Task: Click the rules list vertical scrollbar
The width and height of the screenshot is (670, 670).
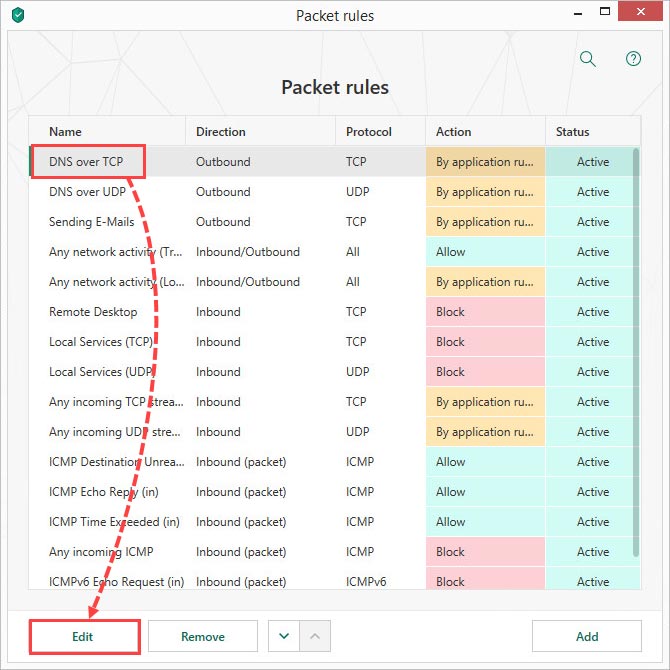Action: click(636, 350)
